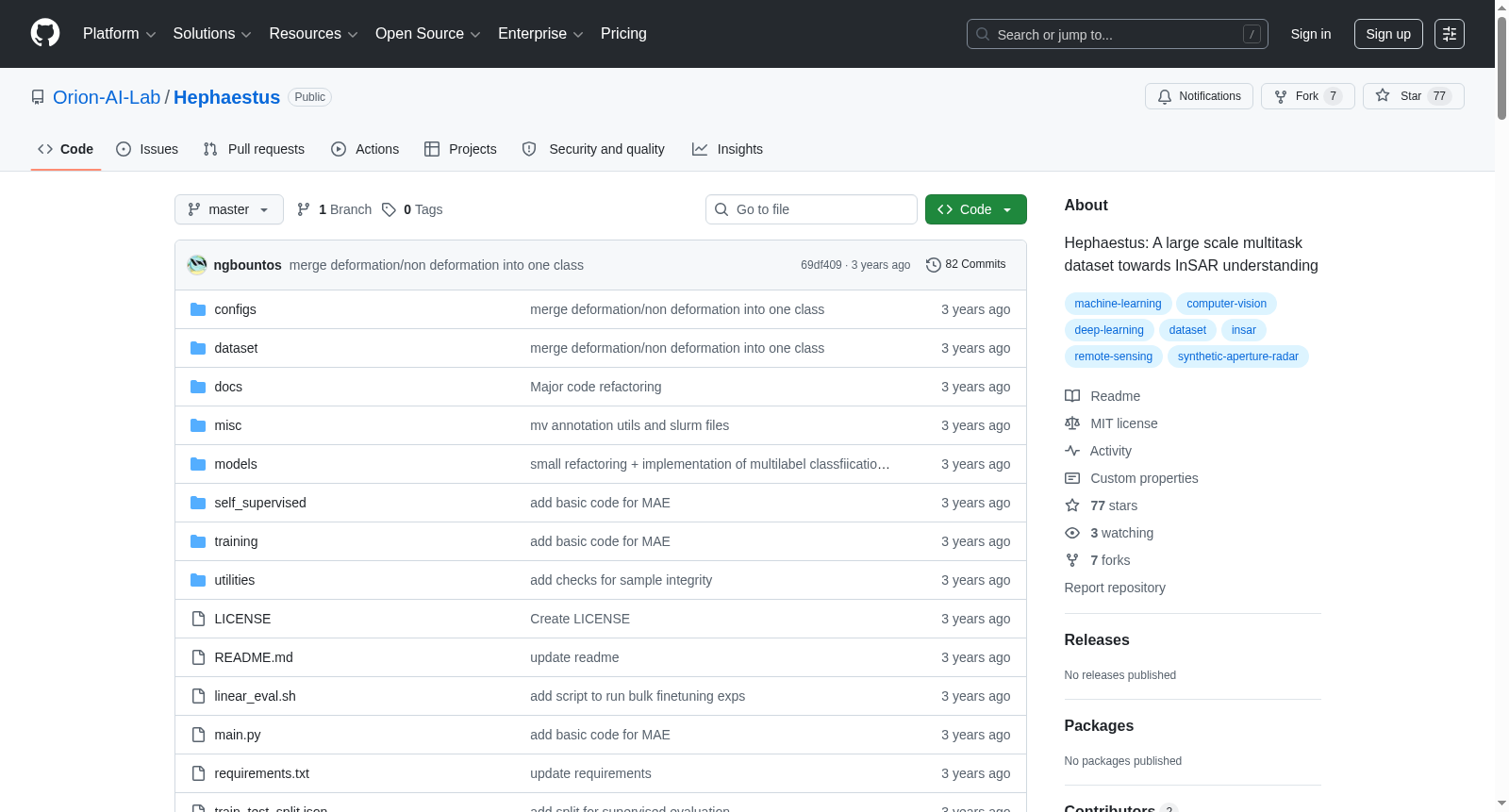Open the utilities folder
Image resolution: width=1509 pixels, height=812 pixels.
234,580
